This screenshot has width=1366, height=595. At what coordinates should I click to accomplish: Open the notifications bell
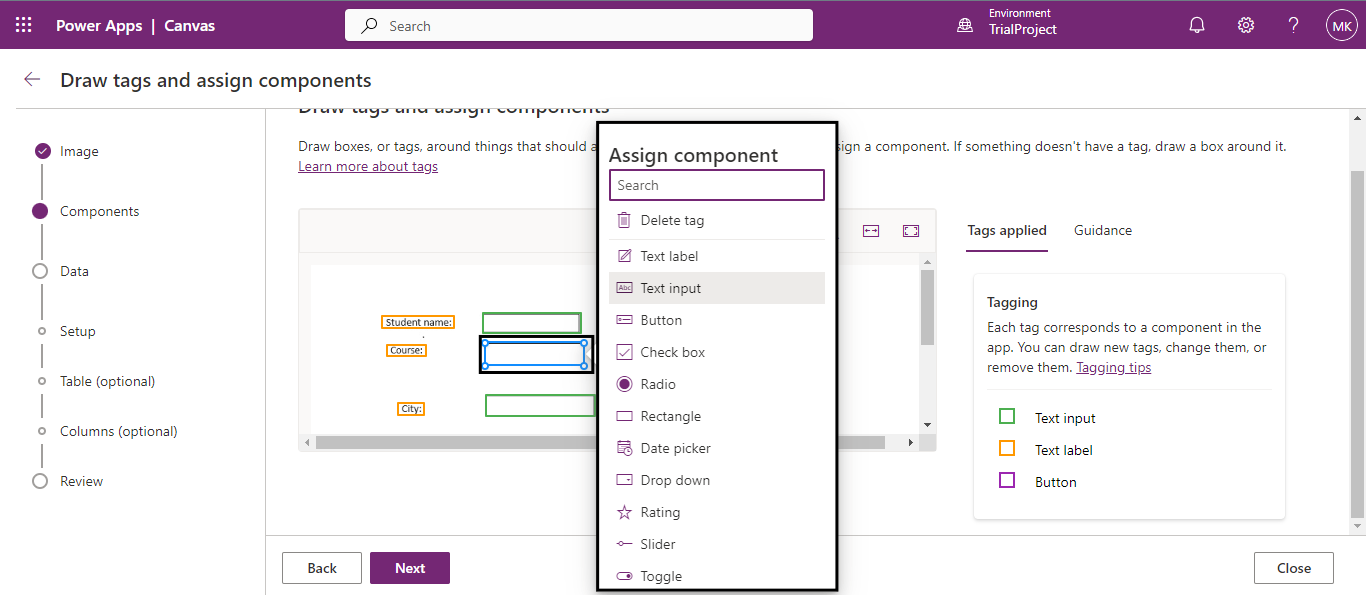[1197, 25]
